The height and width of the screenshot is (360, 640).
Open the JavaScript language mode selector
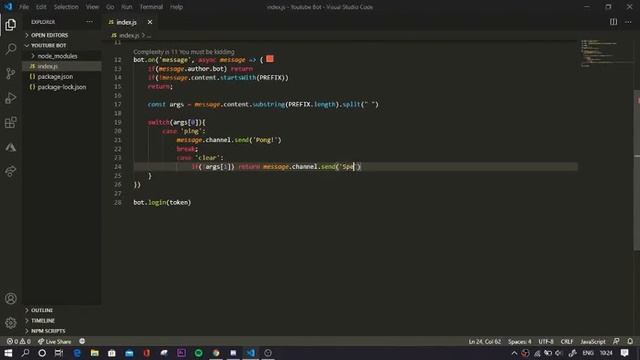point(593,341)
